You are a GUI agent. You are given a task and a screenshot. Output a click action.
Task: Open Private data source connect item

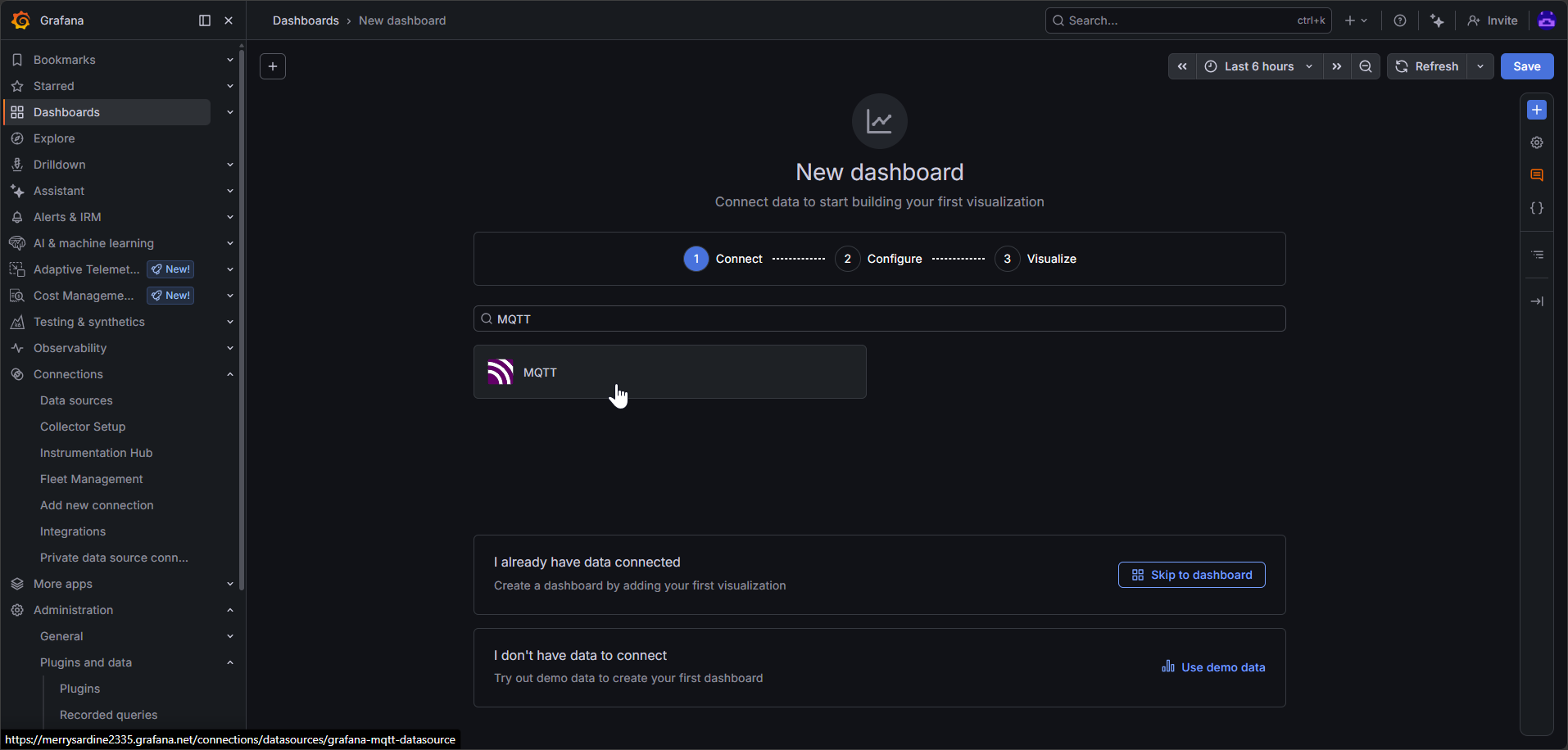pyautogui.click(x=114, y=558)
